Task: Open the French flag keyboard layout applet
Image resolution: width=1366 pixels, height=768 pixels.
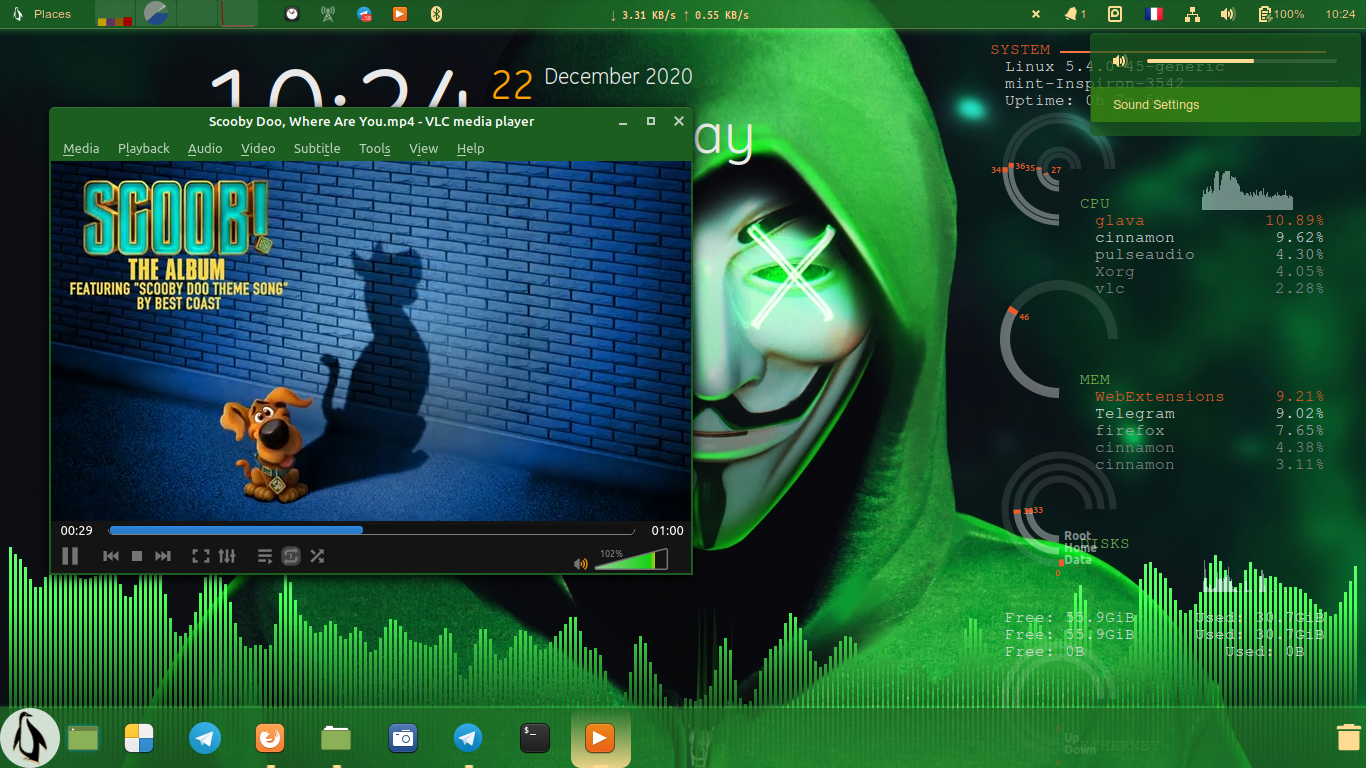Action: click(x=1154, y=14)
